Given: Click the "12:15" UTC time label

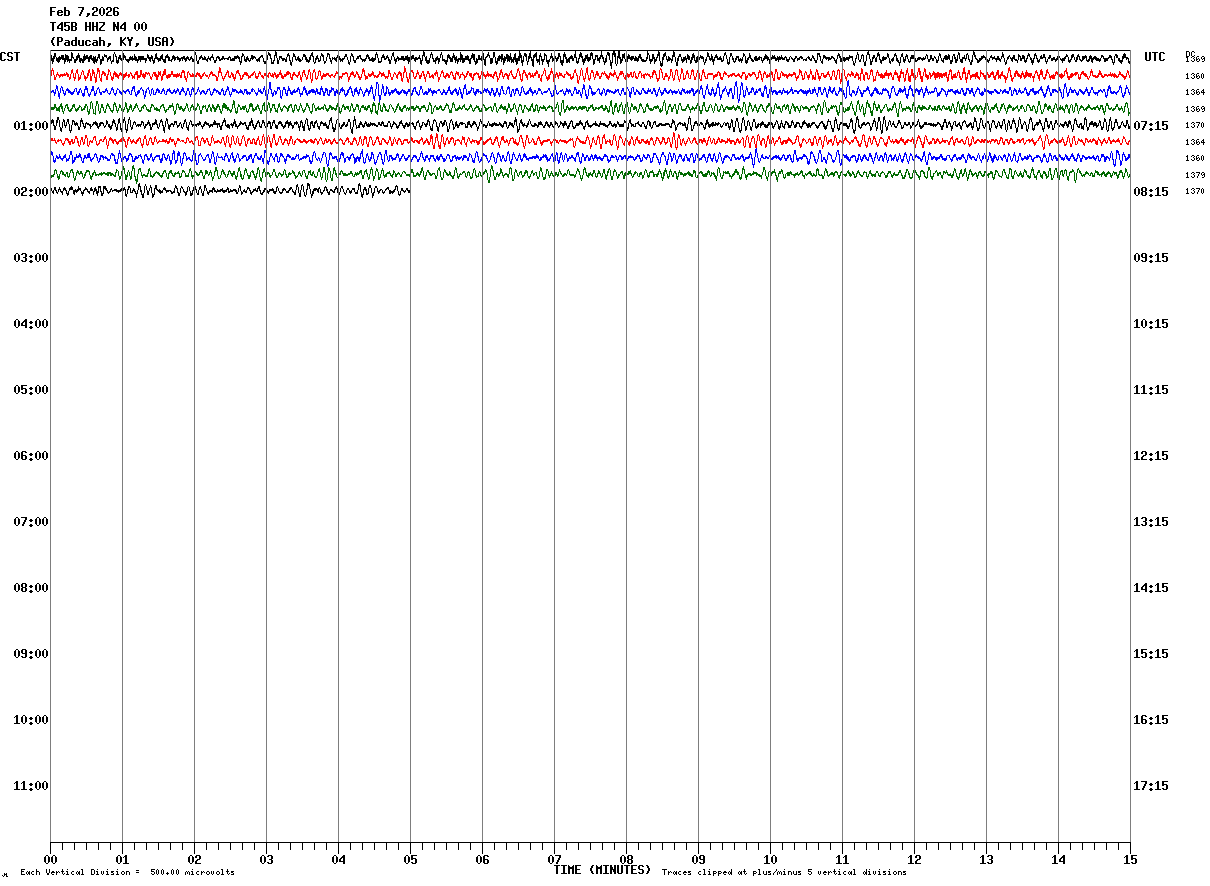Looking at the screenshot, I should pyautogui.click(x=1150, y=456).
